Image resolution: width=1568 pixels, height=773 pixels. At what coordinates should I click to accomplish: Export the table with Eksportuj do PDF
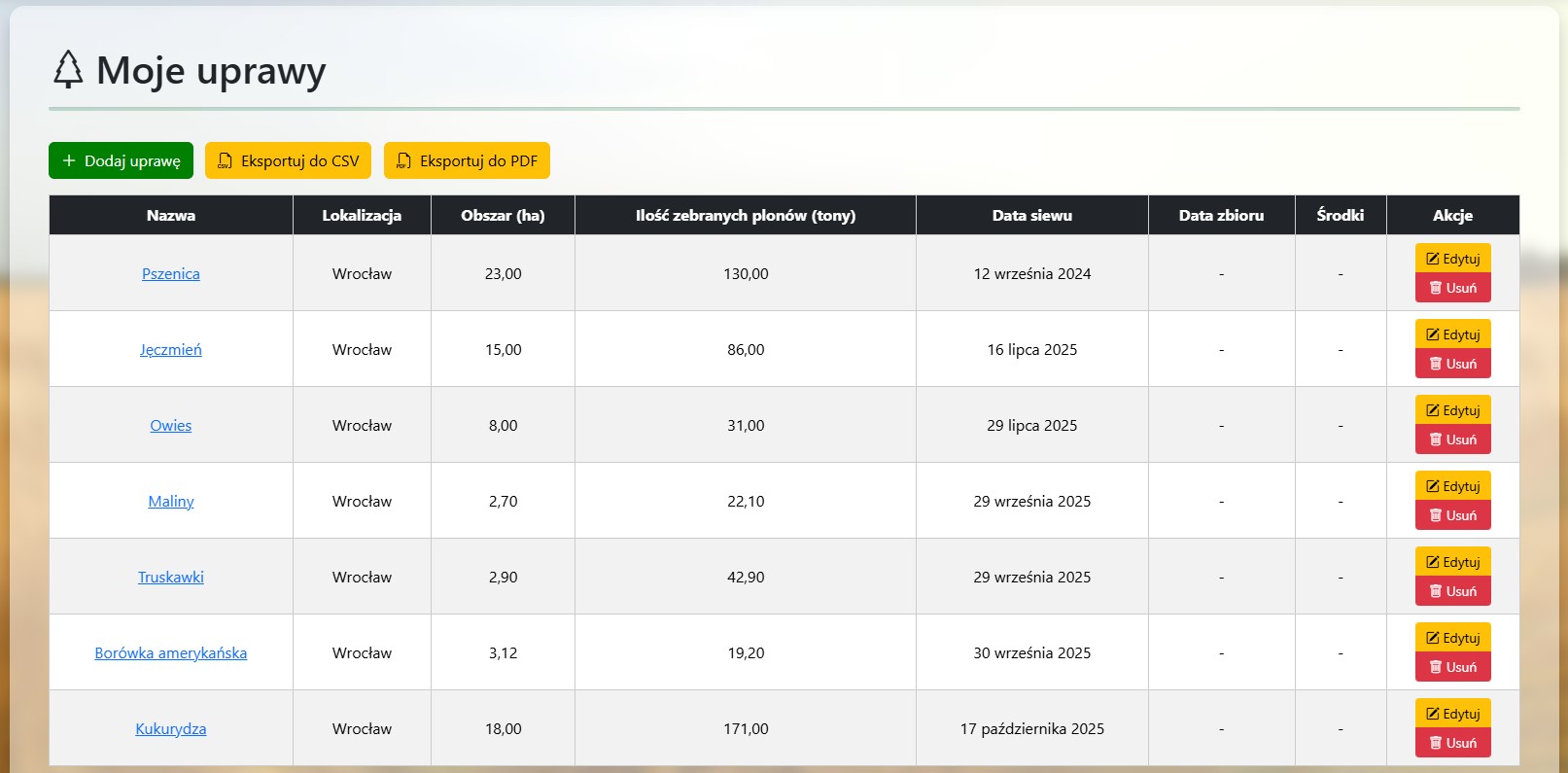click(467, 160)
